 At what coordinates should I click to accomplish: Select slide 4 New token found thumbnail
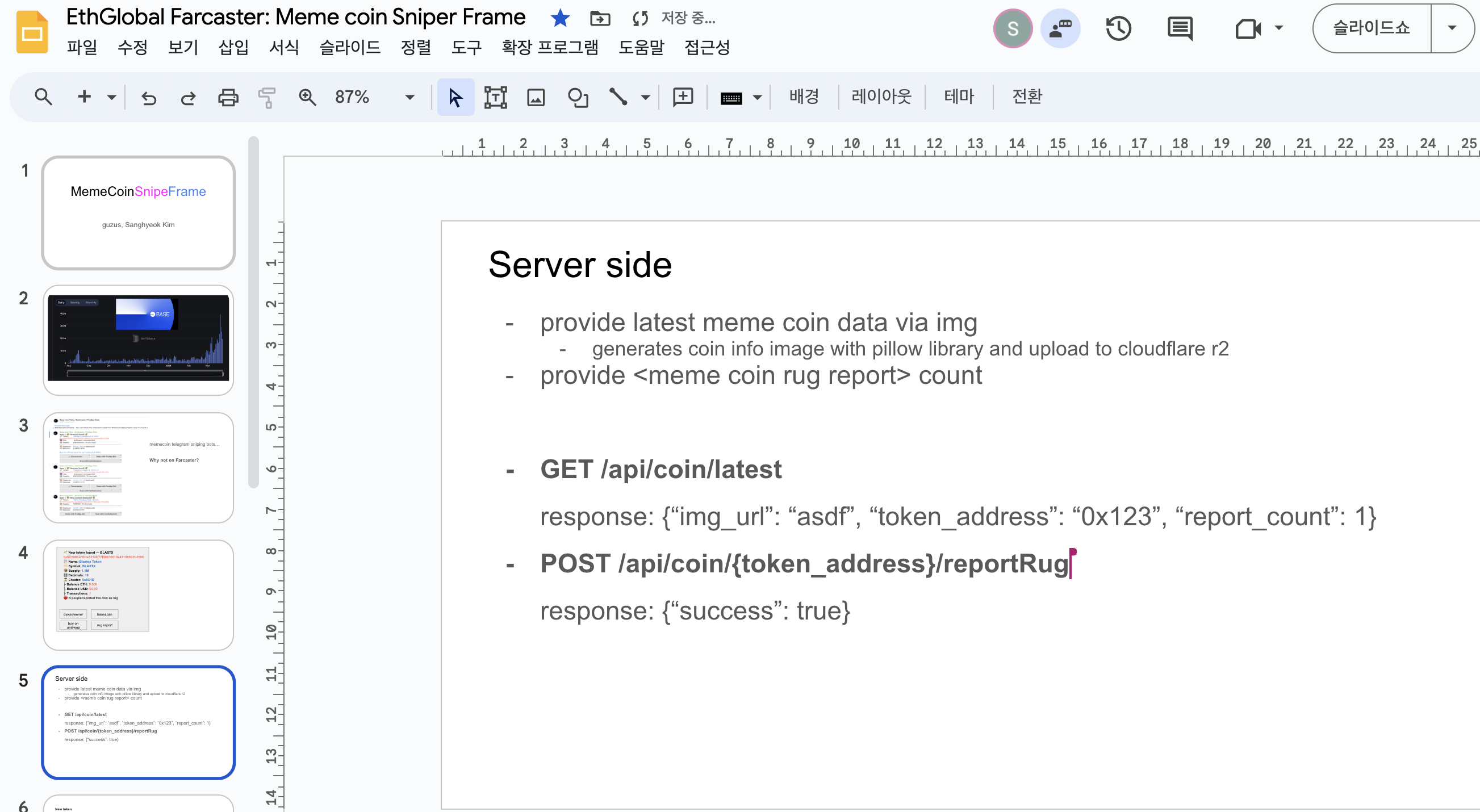[x=139, y=595]
